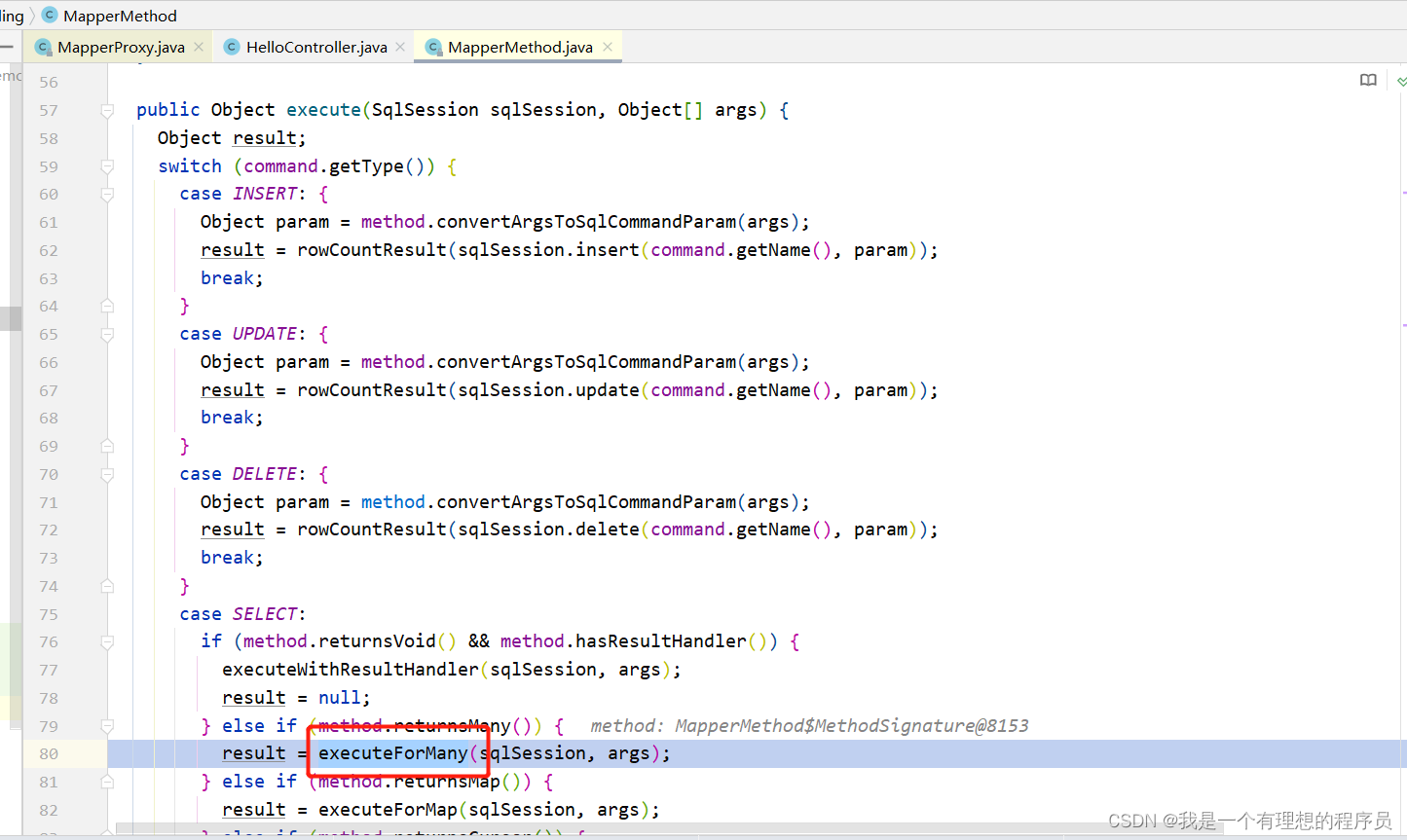Click 'result = null;' on line 78
The image size is (1407, 840).
[x=297, y=698]
